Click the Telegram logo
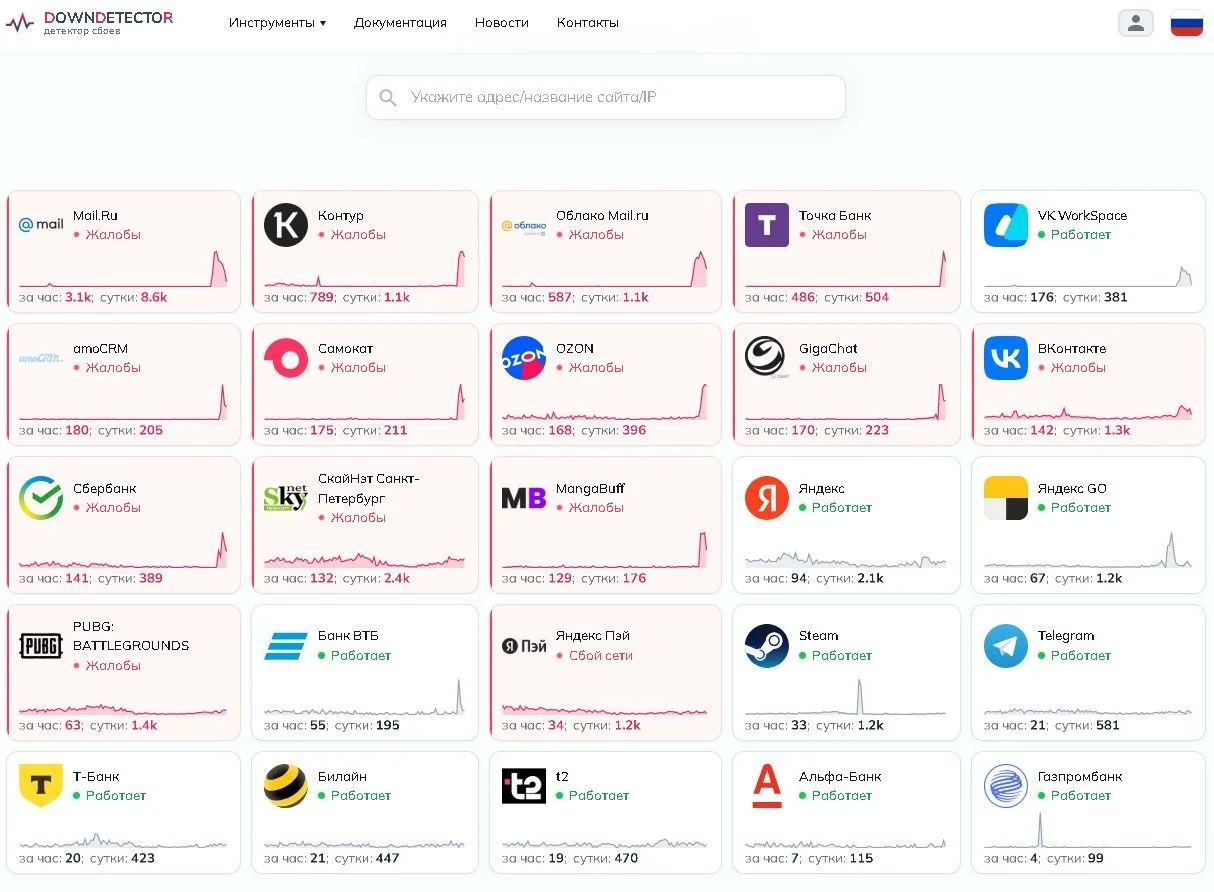Screen dimensions: 1214x892 (x=1006, y=646)
